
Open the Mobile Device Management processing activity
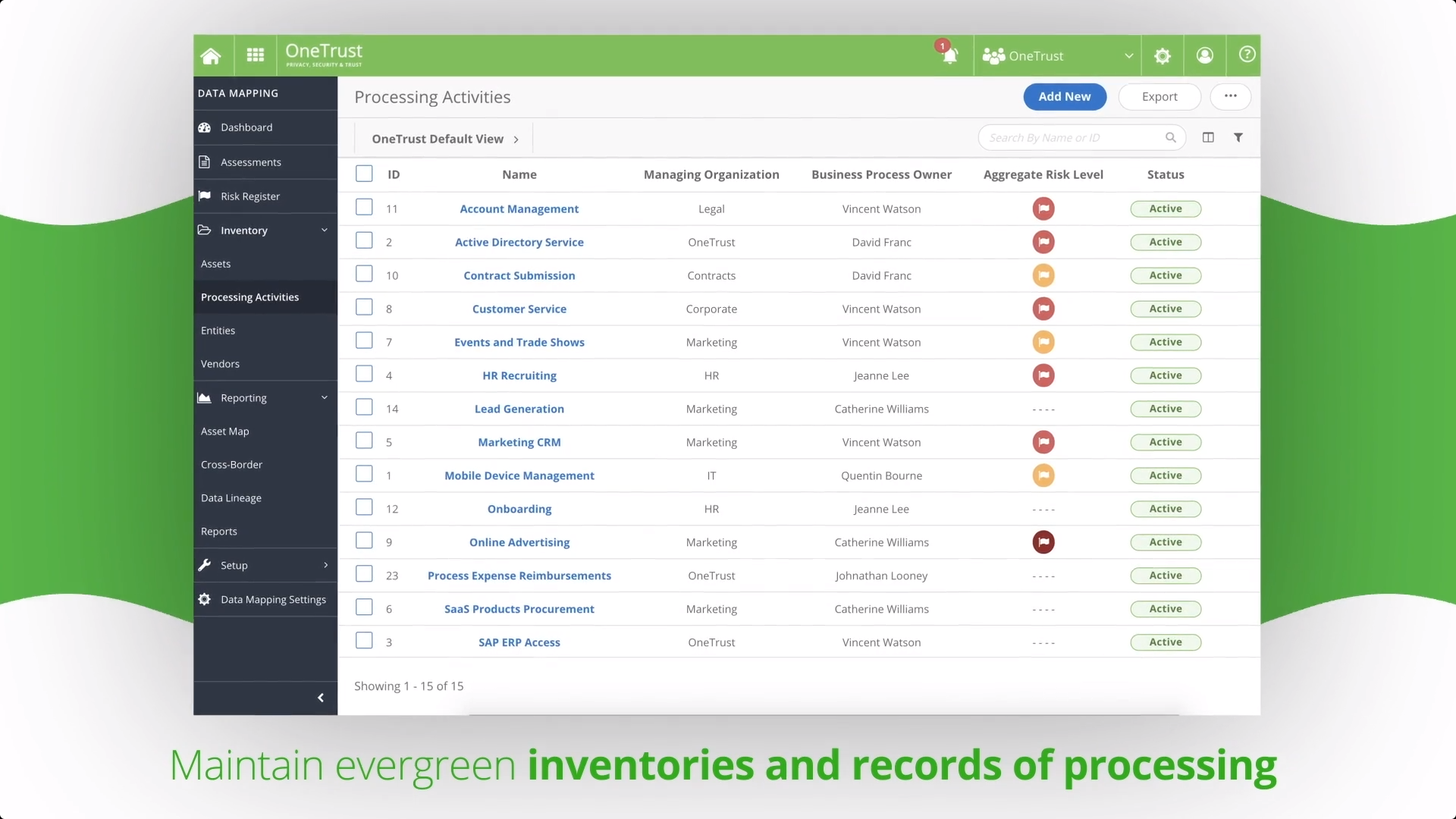click(x=520, y=475)
